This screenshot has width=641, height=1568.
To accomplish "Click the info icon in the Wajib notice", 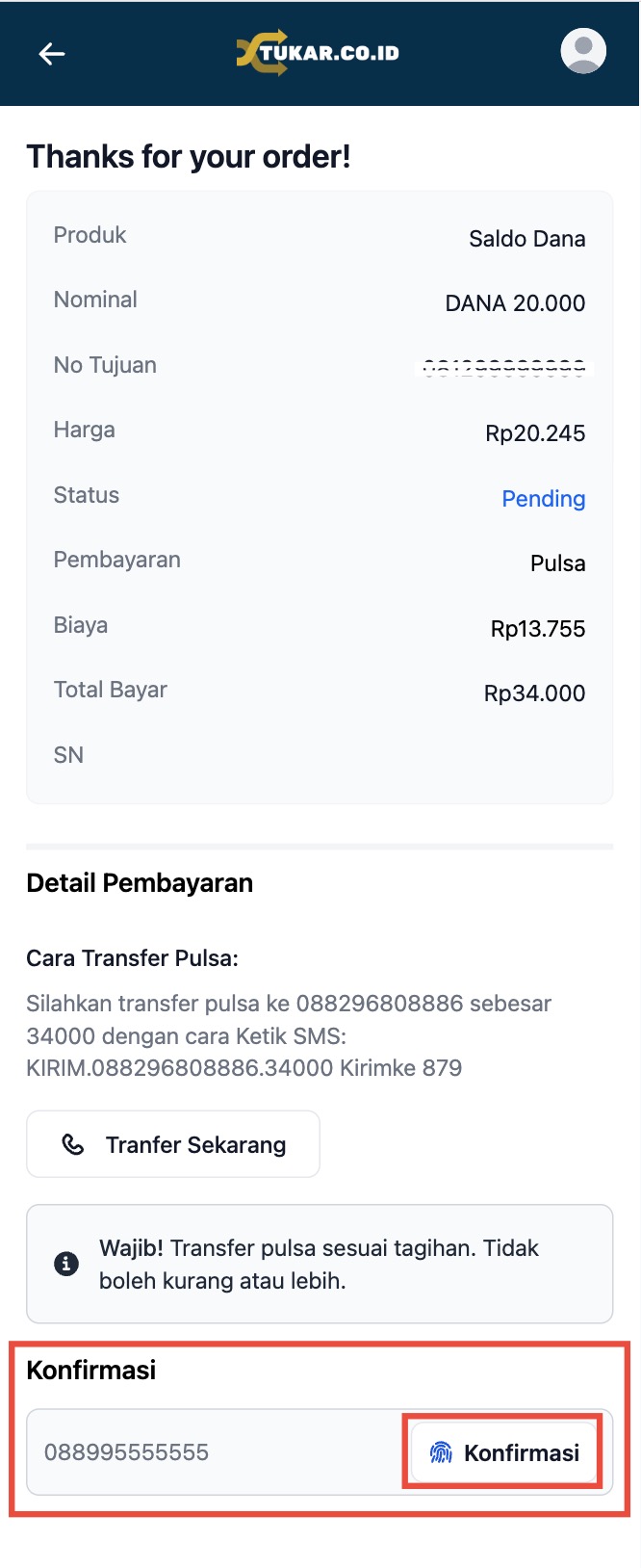I will pos(66,1264).
